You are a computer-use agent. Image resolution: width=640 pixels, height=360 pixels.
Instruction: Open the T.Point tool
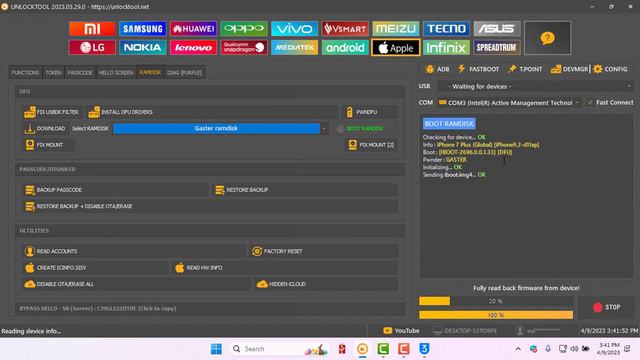click(x=525, y=69)
